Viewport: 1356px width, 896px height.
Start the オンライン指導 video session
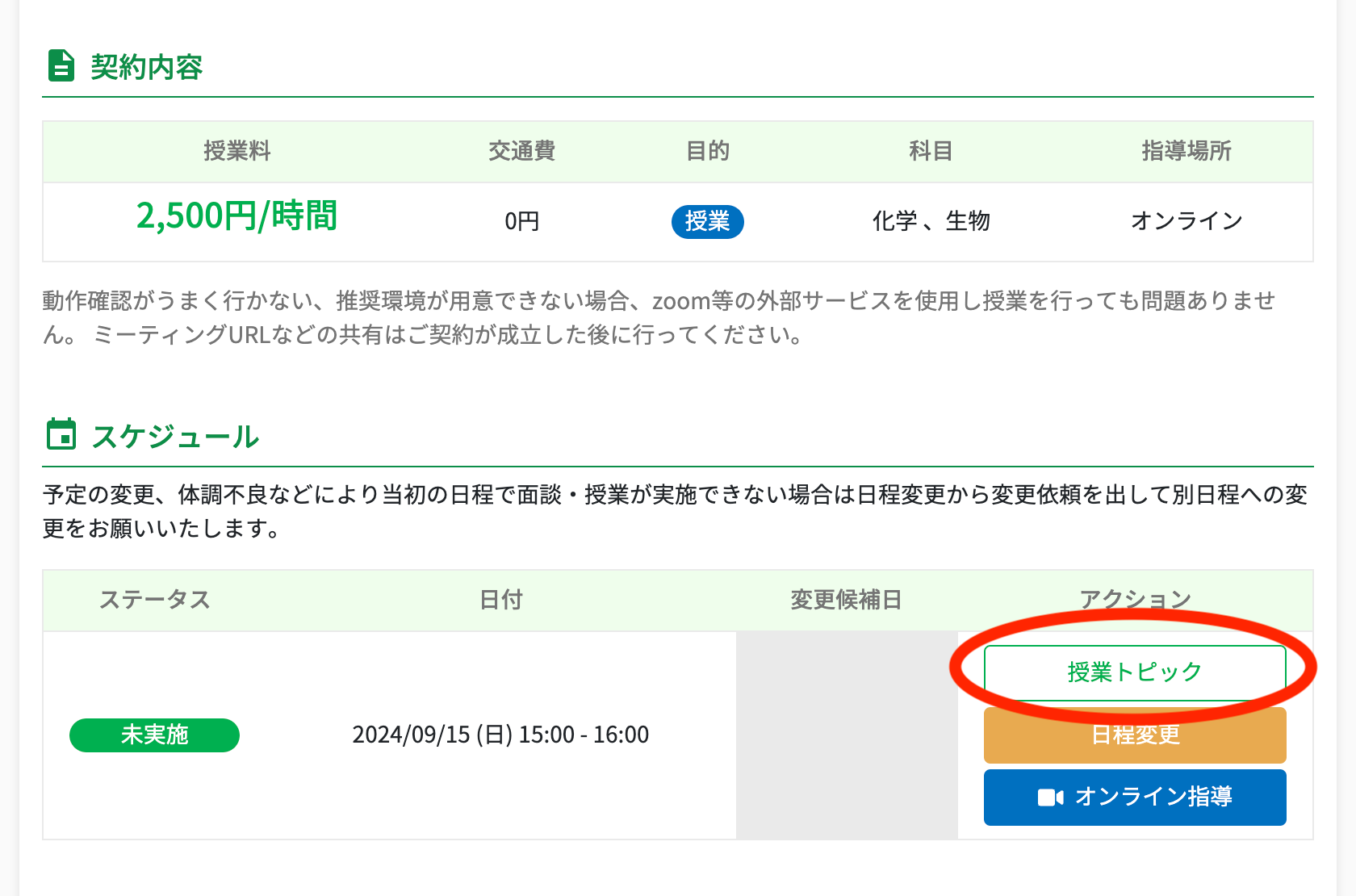pos(1134,798)
